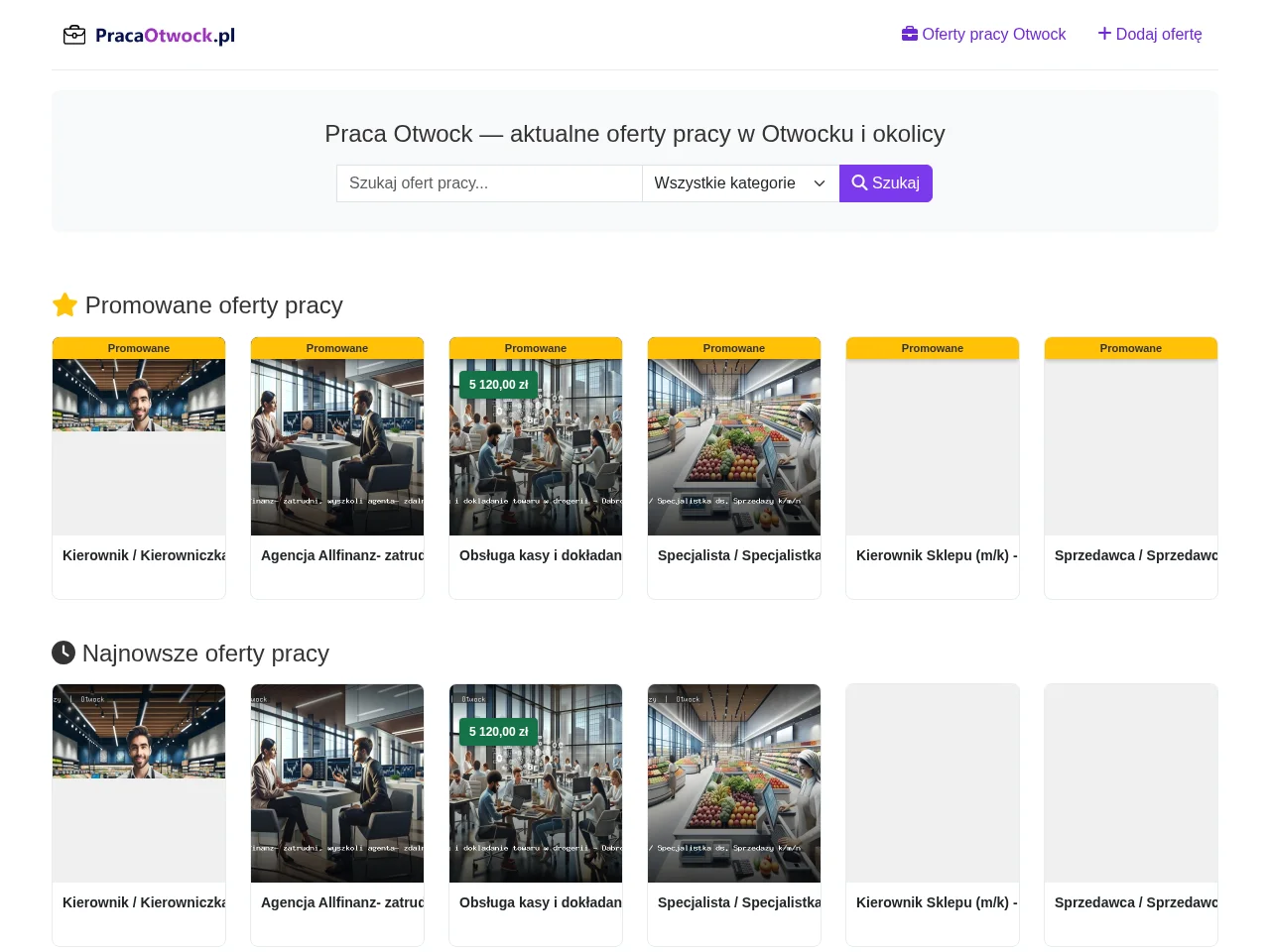
Task: Click 5 120,00 zł badge on promoted offer
Action: (498, 385)
